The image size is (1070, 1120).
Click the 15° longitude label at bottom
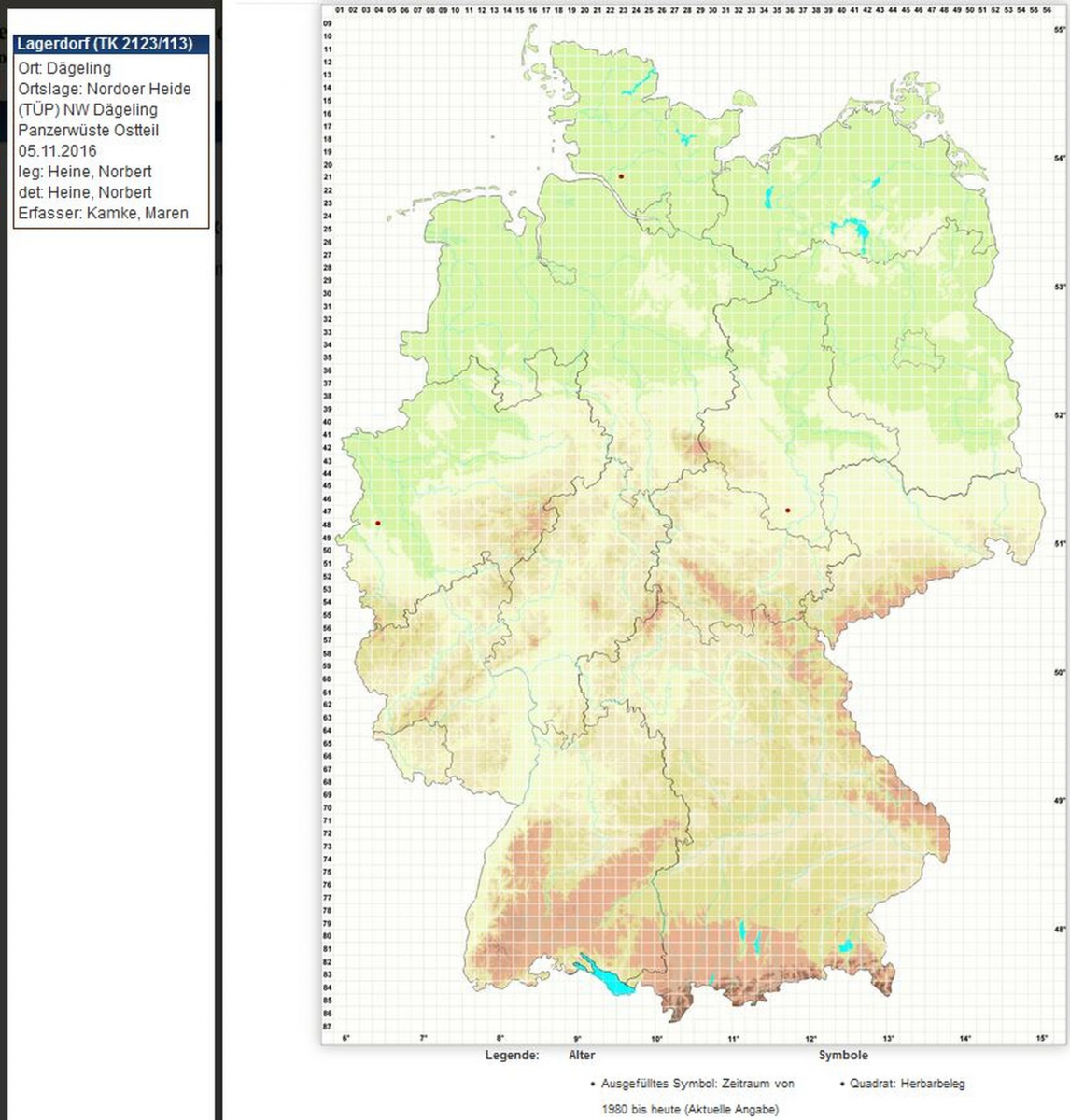click(1042, 1039)
